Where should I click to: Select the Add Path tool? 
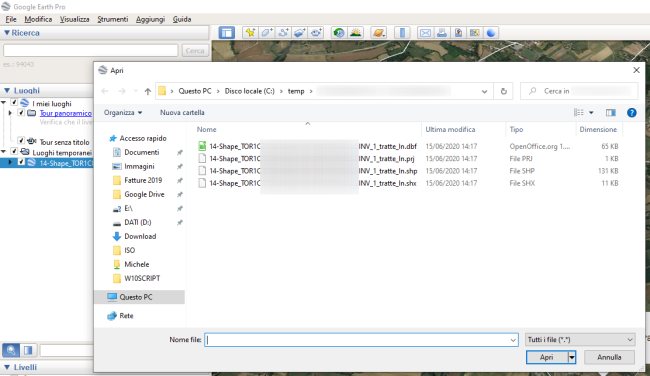[x=283, y=33]
